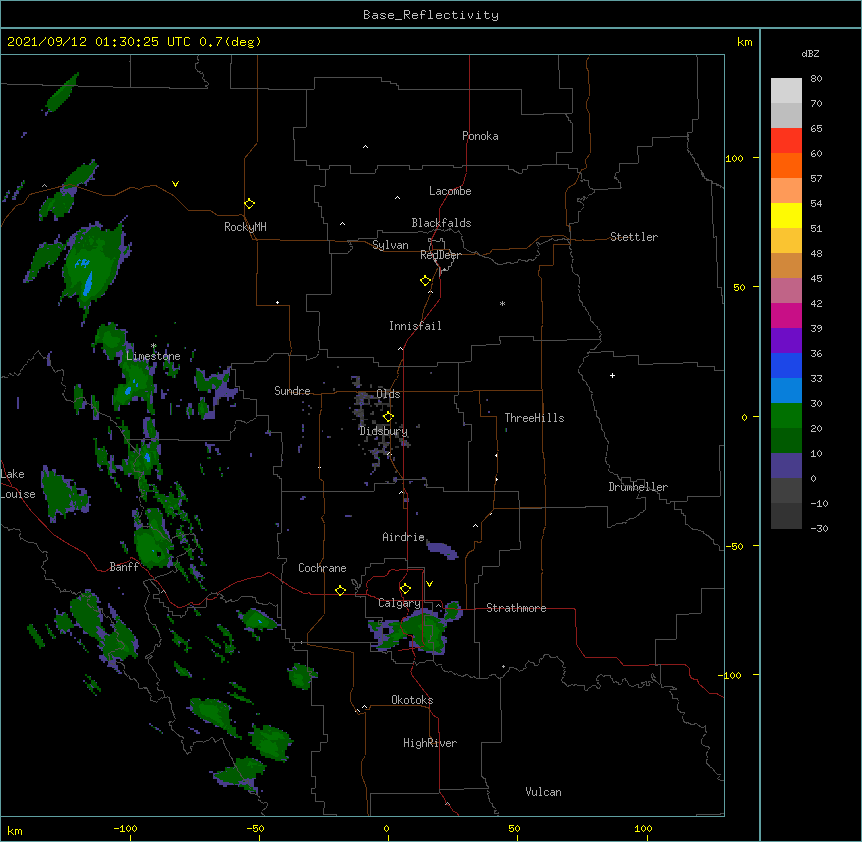
Task: Click the Stettler city label
Action: point(634,237)
